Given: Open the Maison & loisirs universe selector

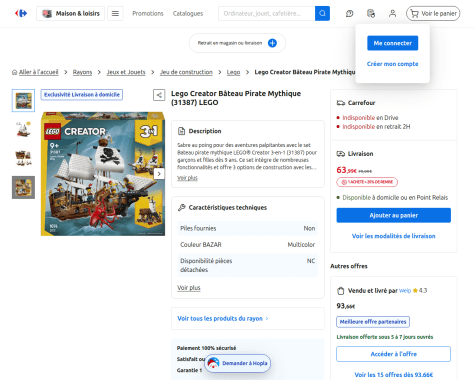Looking at the screenshot, I should pyautogui.click(x=70, y=13).
